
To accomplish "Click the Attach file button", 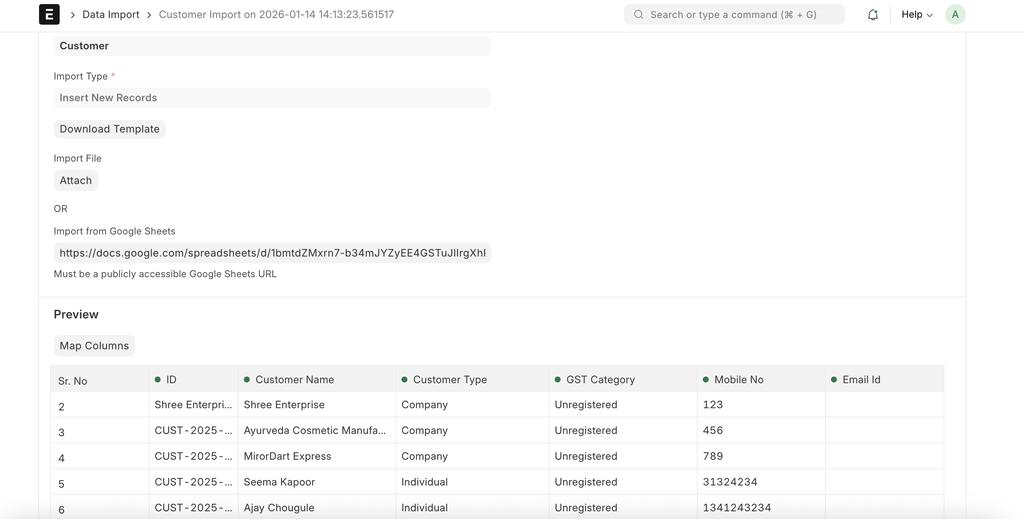I will [76, 181].
